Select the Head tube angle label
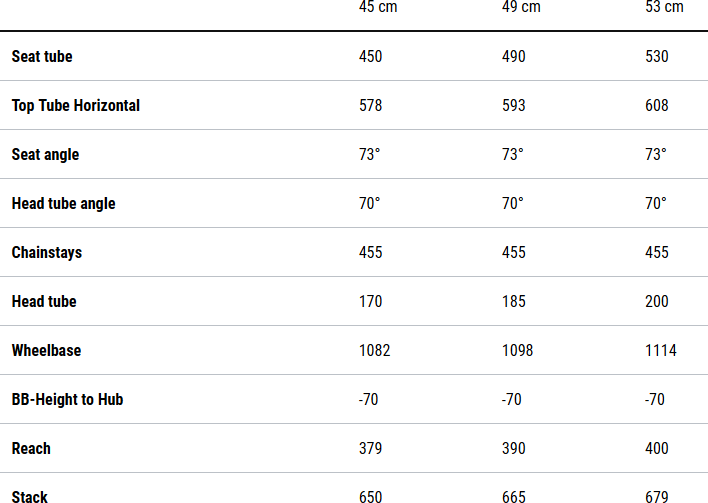This screenshot has width=708, height=503. point(63,204)
